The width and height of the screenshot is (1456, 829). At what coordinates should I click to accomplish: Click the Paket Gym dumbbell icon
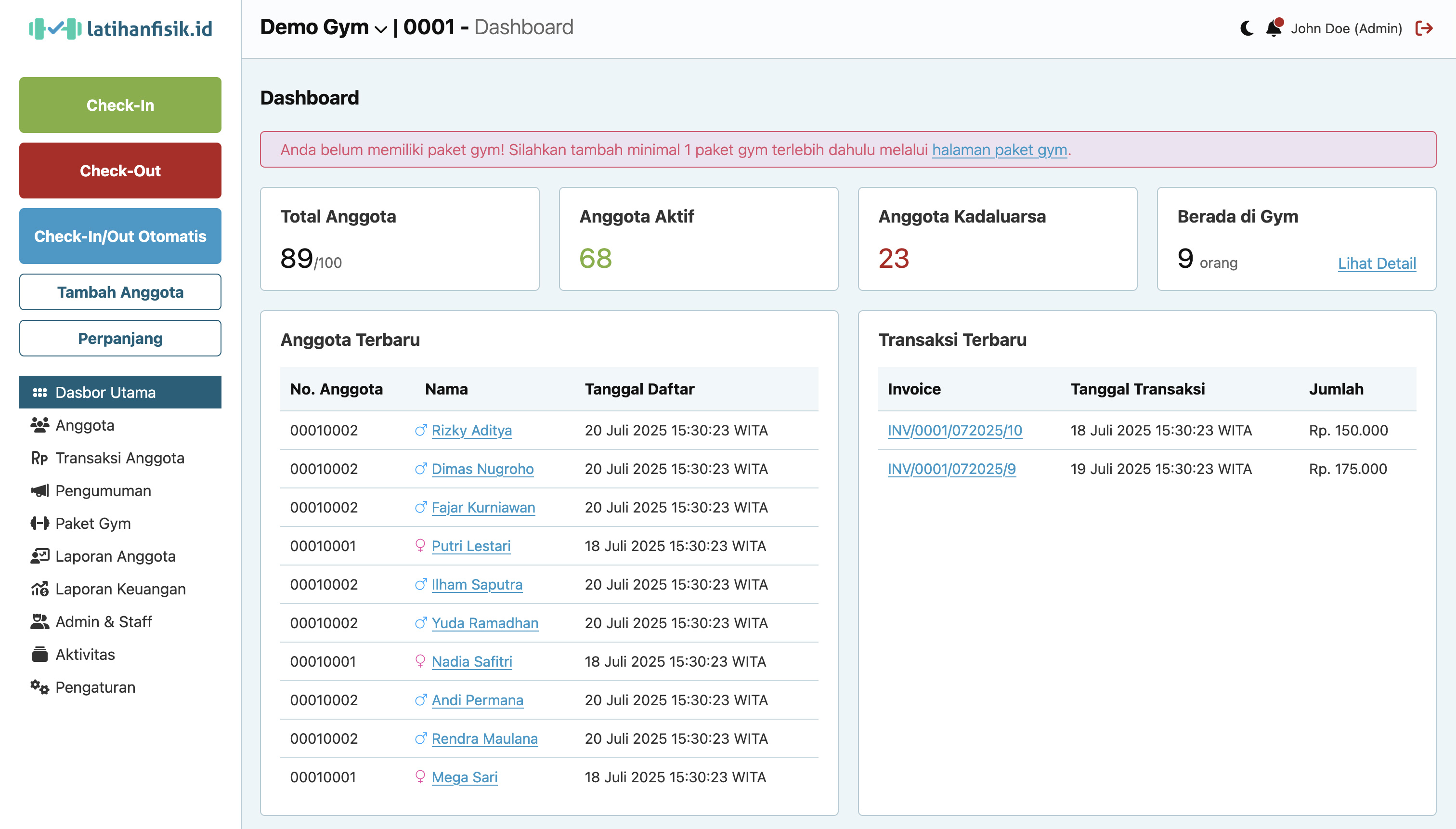coord(39,523)
